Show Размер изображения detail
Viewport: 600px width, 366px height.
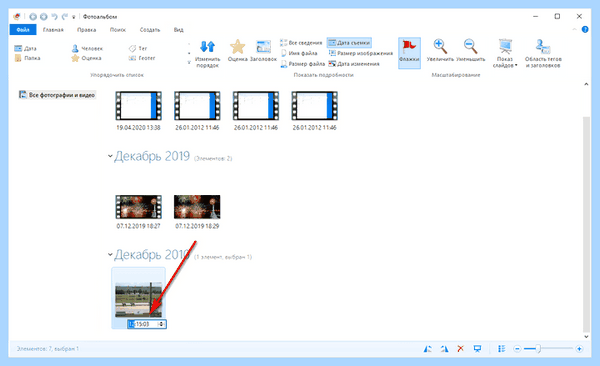point(361,53)
